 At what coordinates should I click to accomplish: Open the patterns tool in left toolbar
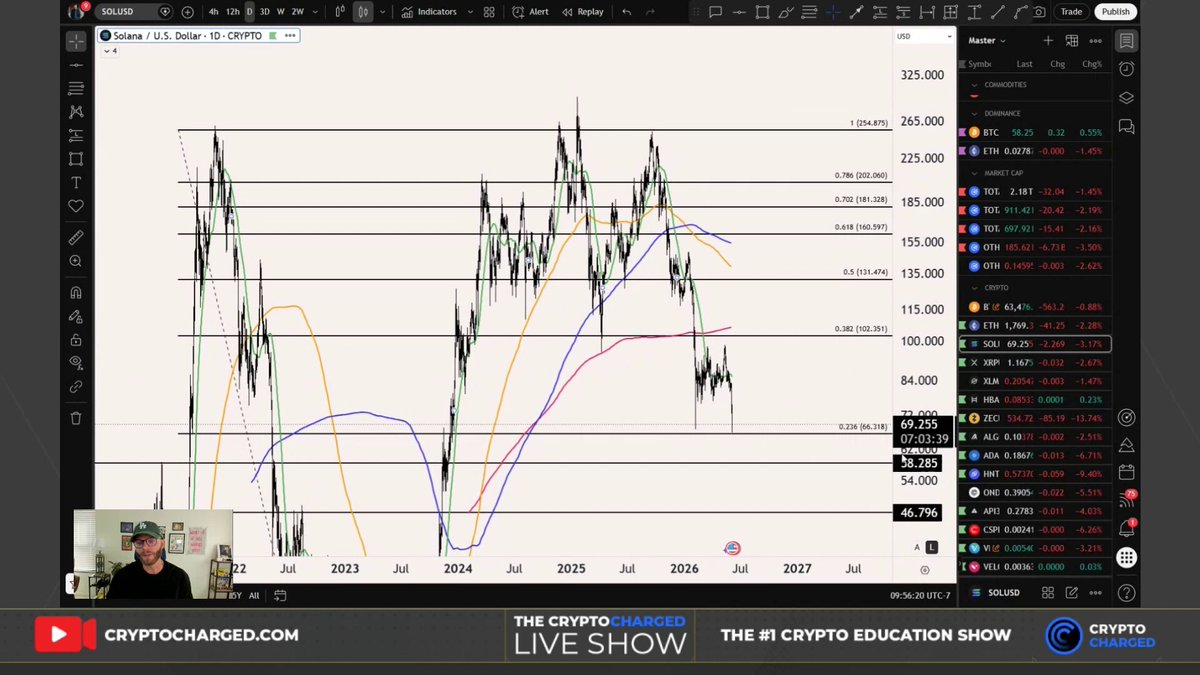pos(76,112)
